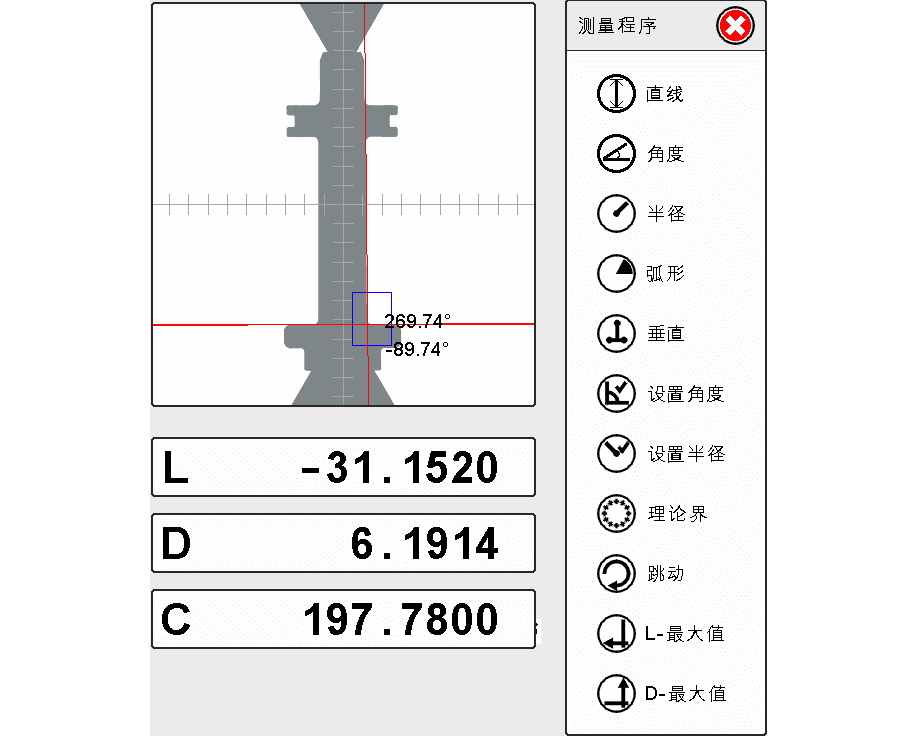Open the 设置角度 set-angle icon
This screenshot has width=917, height=736.
point(616,393)
